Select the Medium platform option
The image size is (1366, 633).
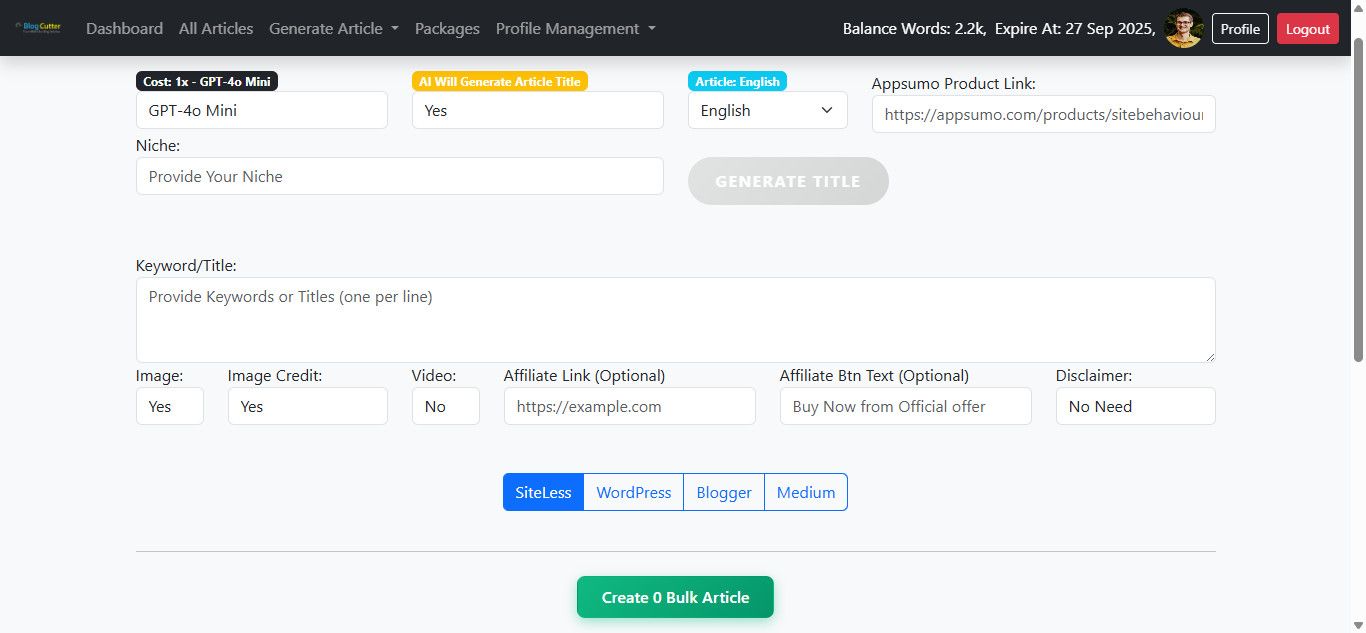click(x=806, y=492)
